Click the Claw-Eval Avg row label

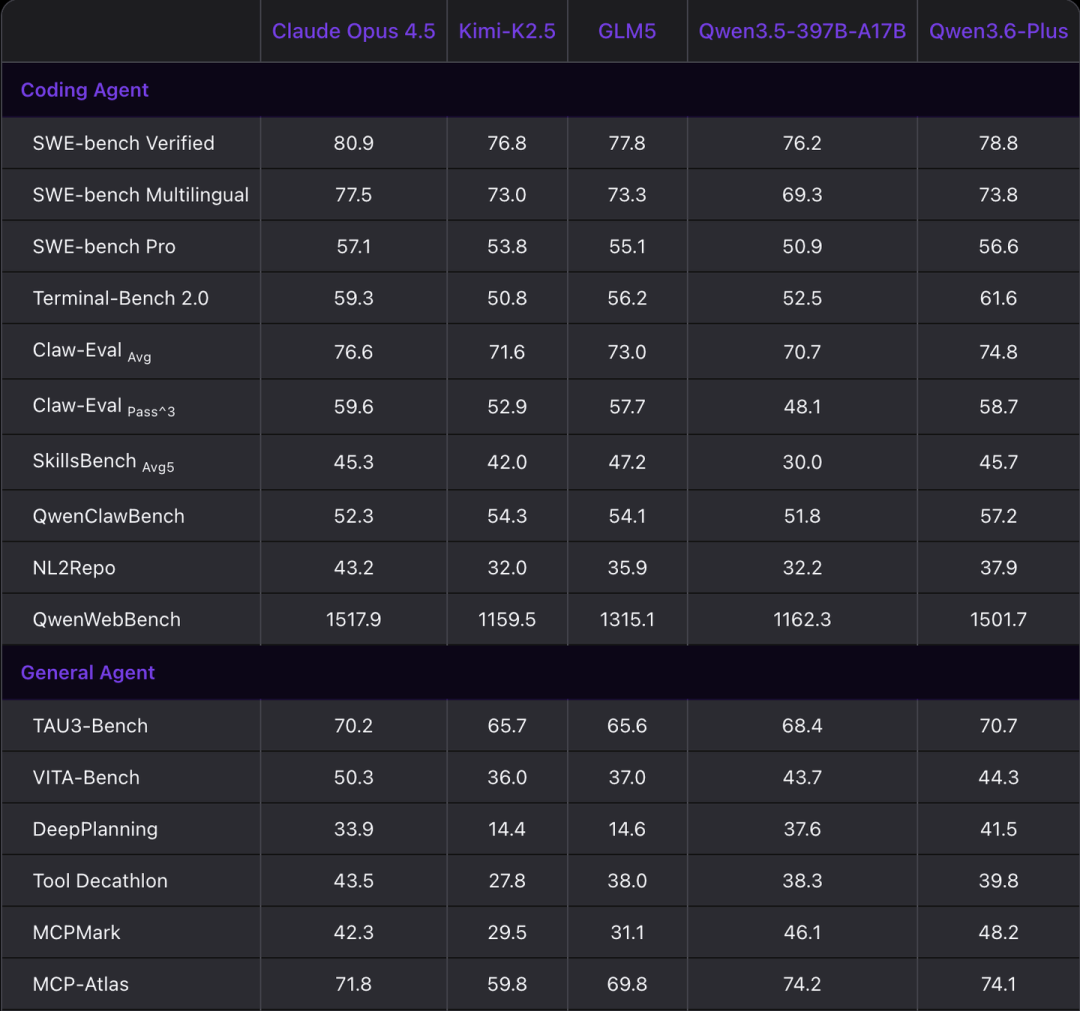pyautogui.click(x=92, y=351)
